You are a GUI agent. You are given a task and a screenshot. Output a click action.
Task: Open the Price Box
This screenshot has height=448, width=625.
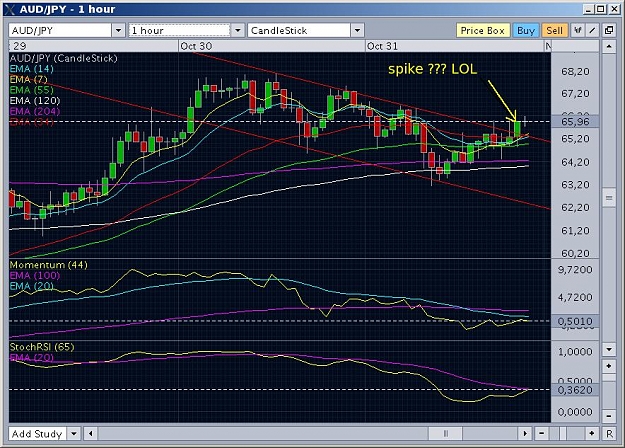tap(483, 30)
